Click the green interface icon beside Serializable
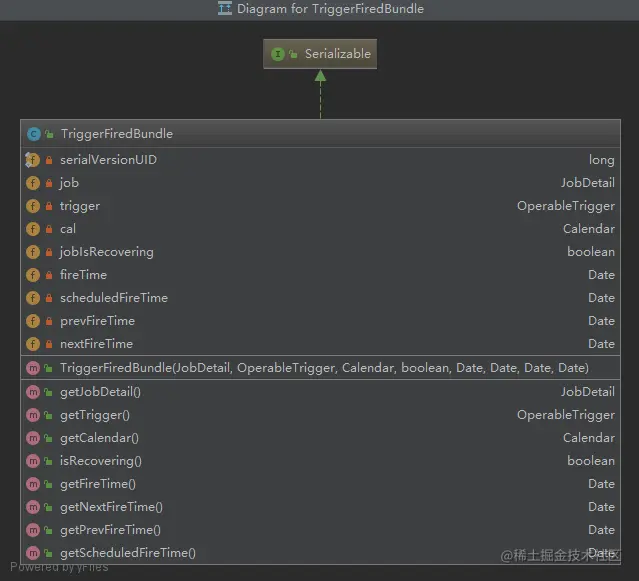This screenshot has height=581, width=639. 278,54
